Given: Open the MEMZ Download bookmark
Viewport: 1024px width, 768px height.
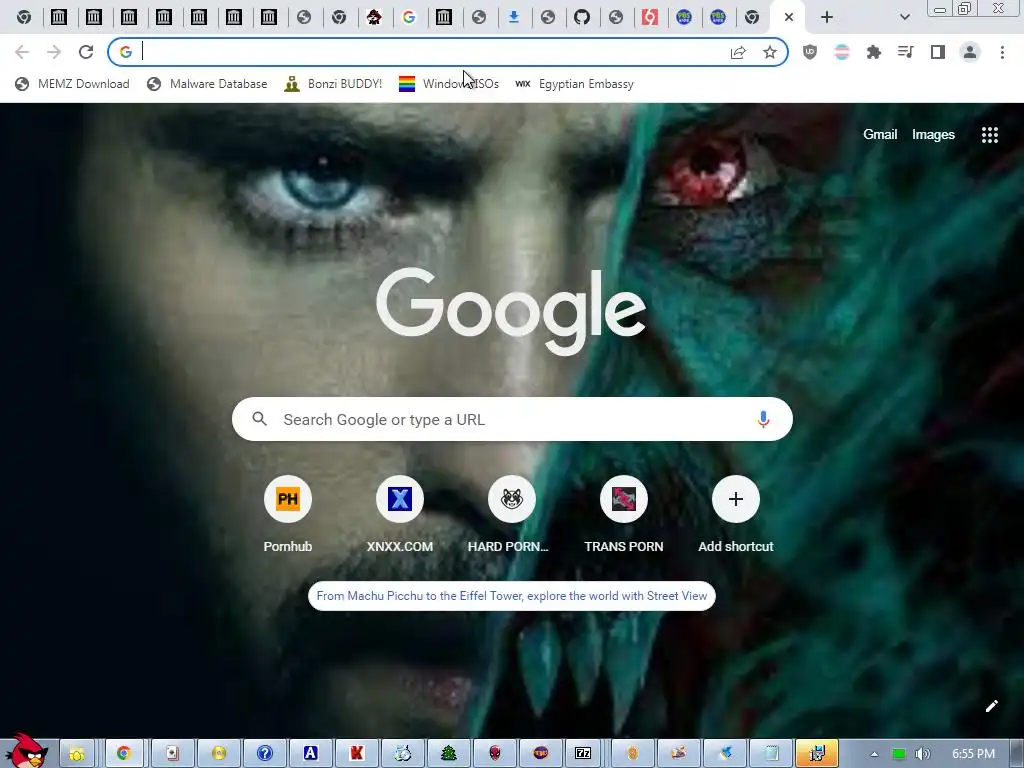Looking at the screenshot, I should 72,84.
